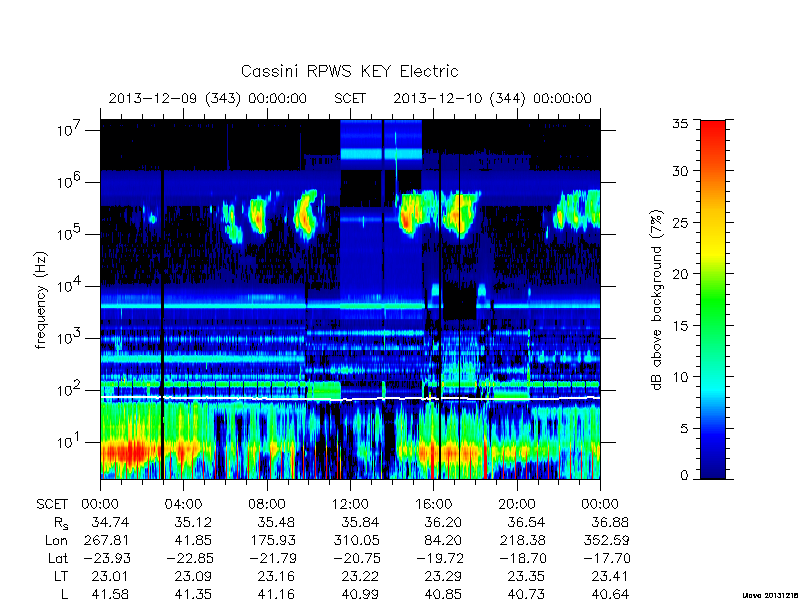Click colorbar tick label 35

tap(680, 124)
